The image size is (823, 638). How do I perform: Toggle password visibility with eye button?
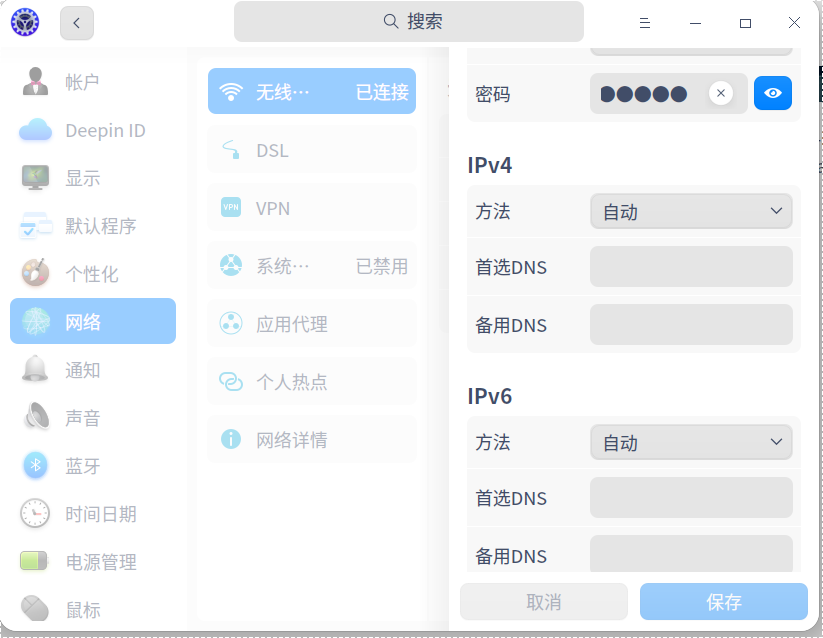(x=773, y=93)
